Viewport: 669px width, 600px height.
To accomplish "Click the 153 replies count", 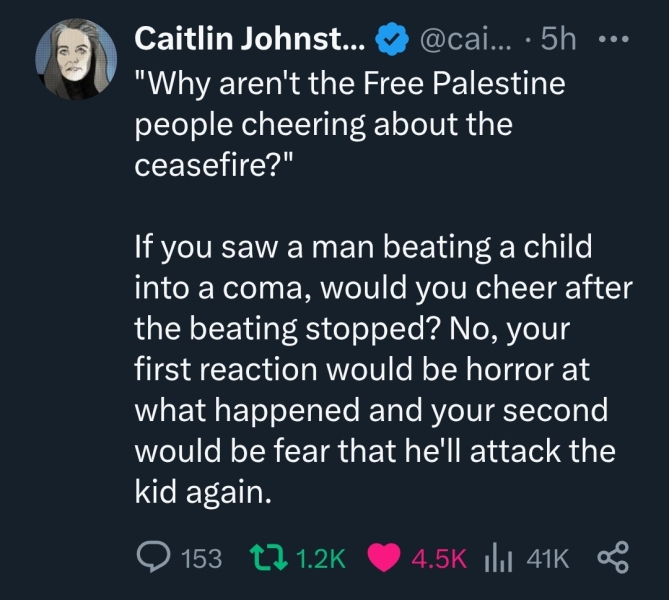I will (203, 558).
